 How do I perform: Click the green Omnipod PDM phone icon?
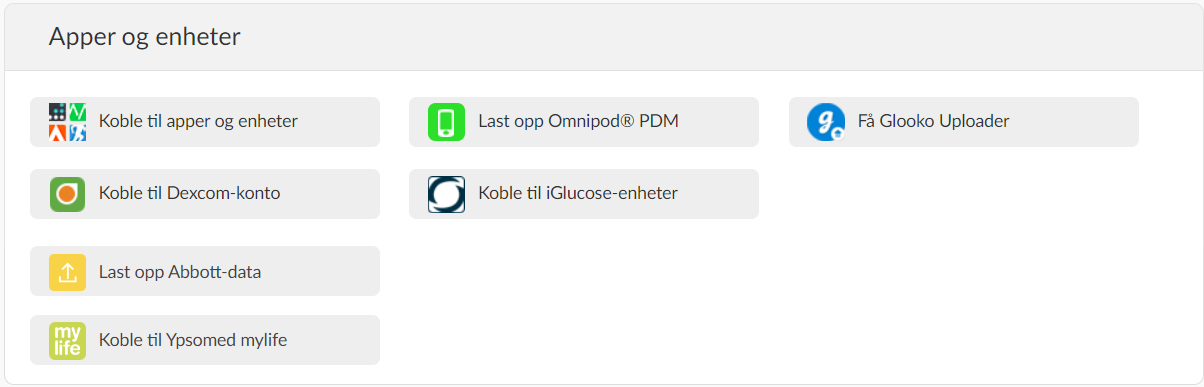click(447, 122)
